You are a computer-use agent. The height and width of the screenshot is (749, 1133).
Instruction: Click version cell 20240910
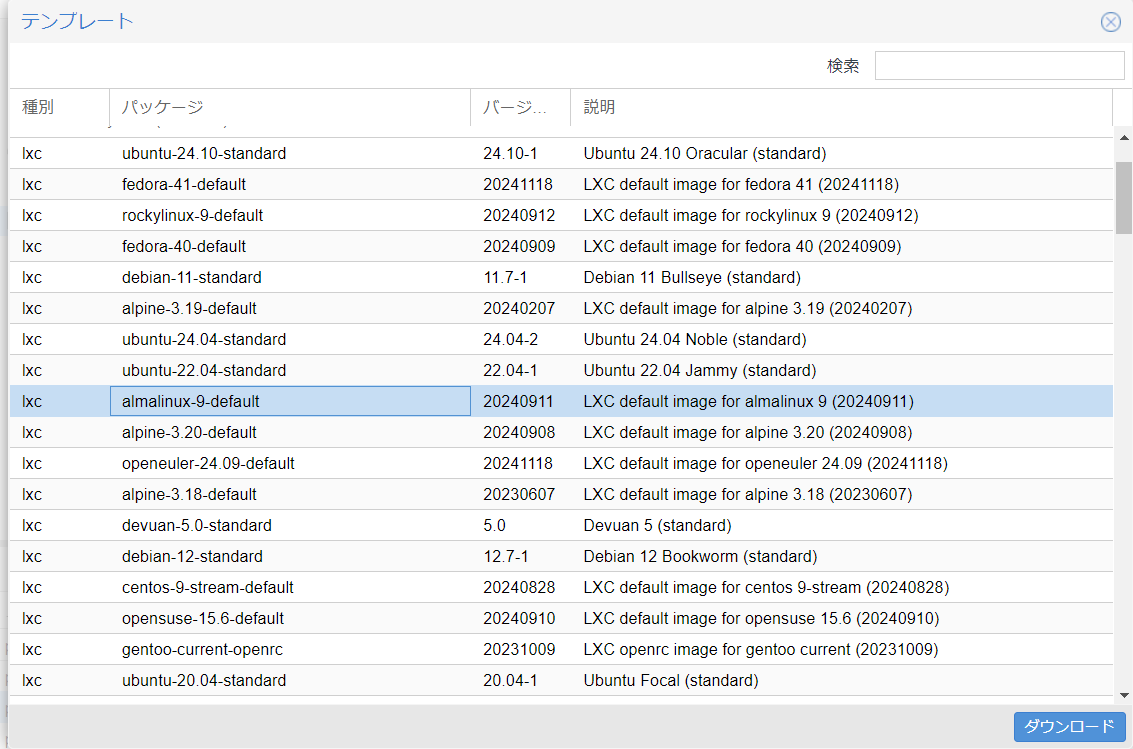click(x=519, y=619)
